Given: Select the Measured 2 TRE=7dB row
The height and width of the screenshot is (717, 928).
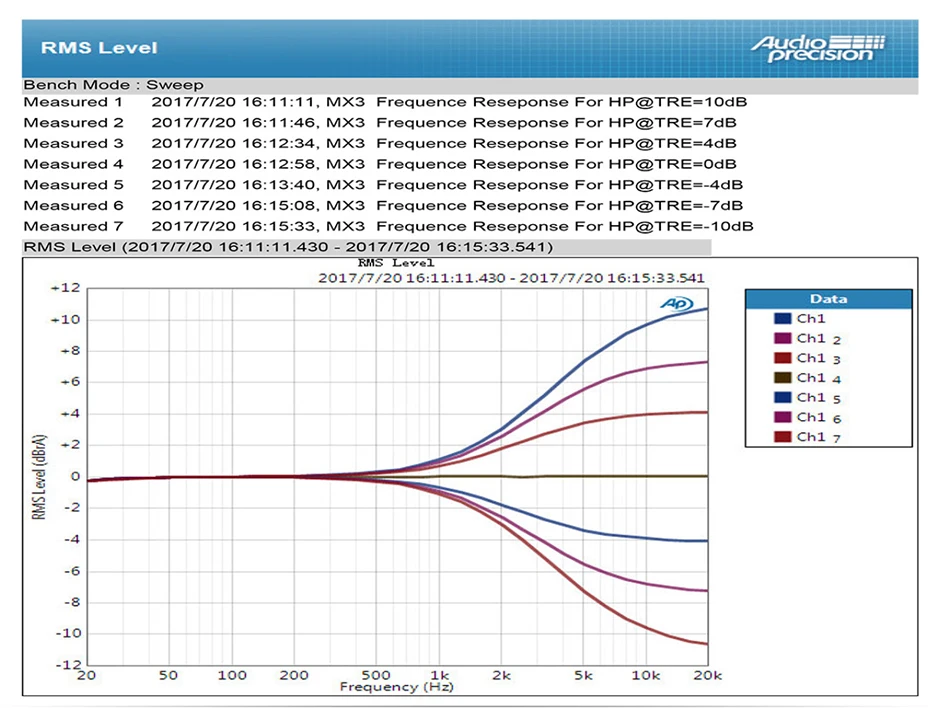Looking at the screenshot, I should tap(380, 123).
